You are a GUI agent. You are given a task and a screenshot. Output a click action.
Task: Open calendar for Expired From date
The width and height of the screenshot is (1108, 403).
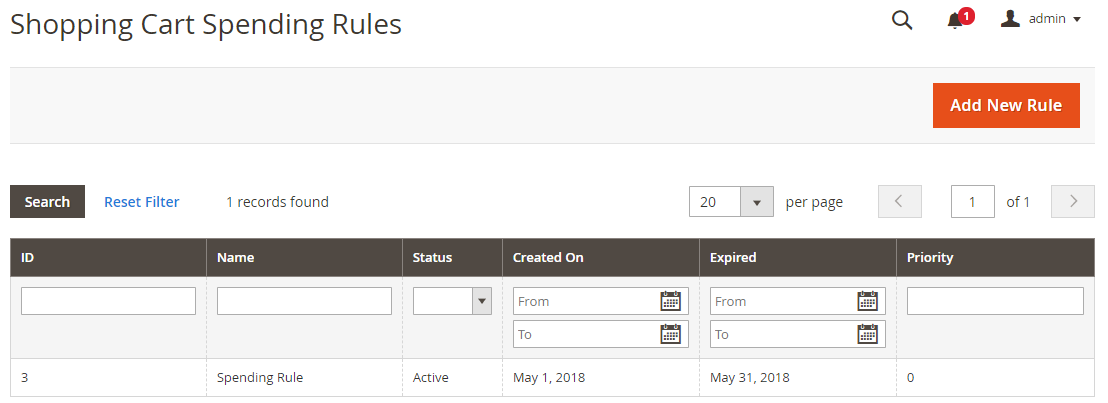[x=867, y=301]
